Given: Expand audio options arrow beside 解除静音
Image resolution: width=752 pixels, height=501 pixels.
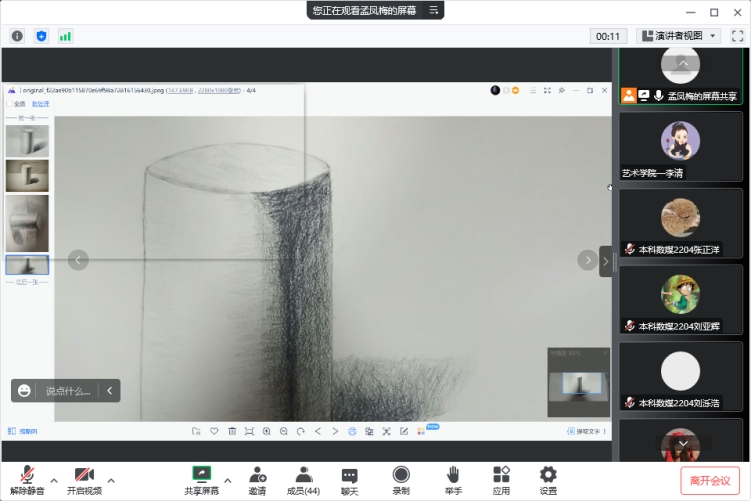Looking at the screenshot, I should 54,479.
